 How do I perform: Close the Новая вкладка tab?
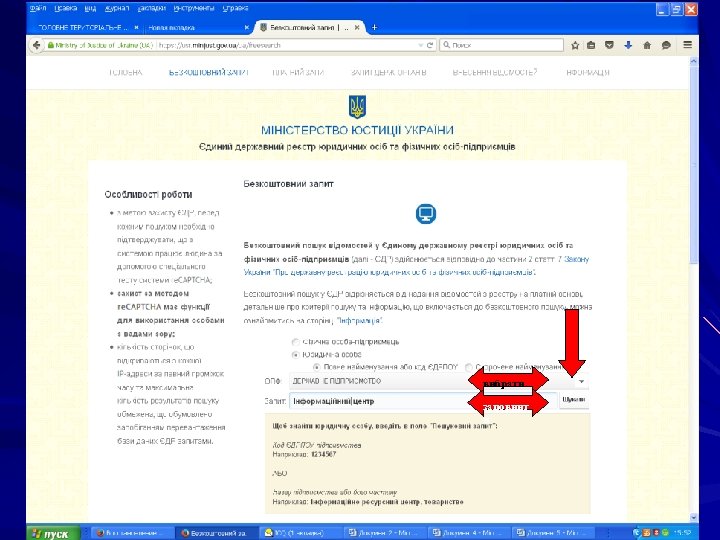coord(247,28)
